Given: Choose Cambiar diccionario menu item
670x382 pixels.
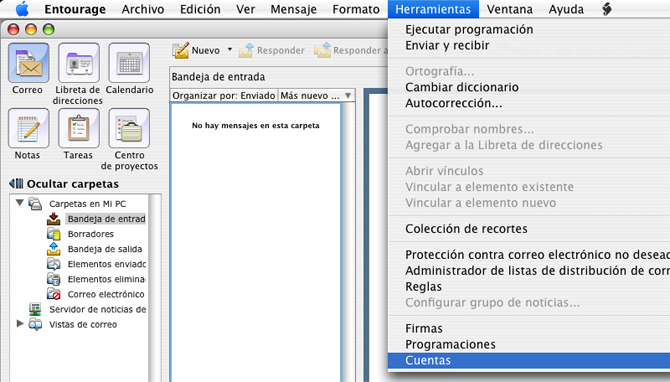Looking at the screenshot, I should (529, 87).
